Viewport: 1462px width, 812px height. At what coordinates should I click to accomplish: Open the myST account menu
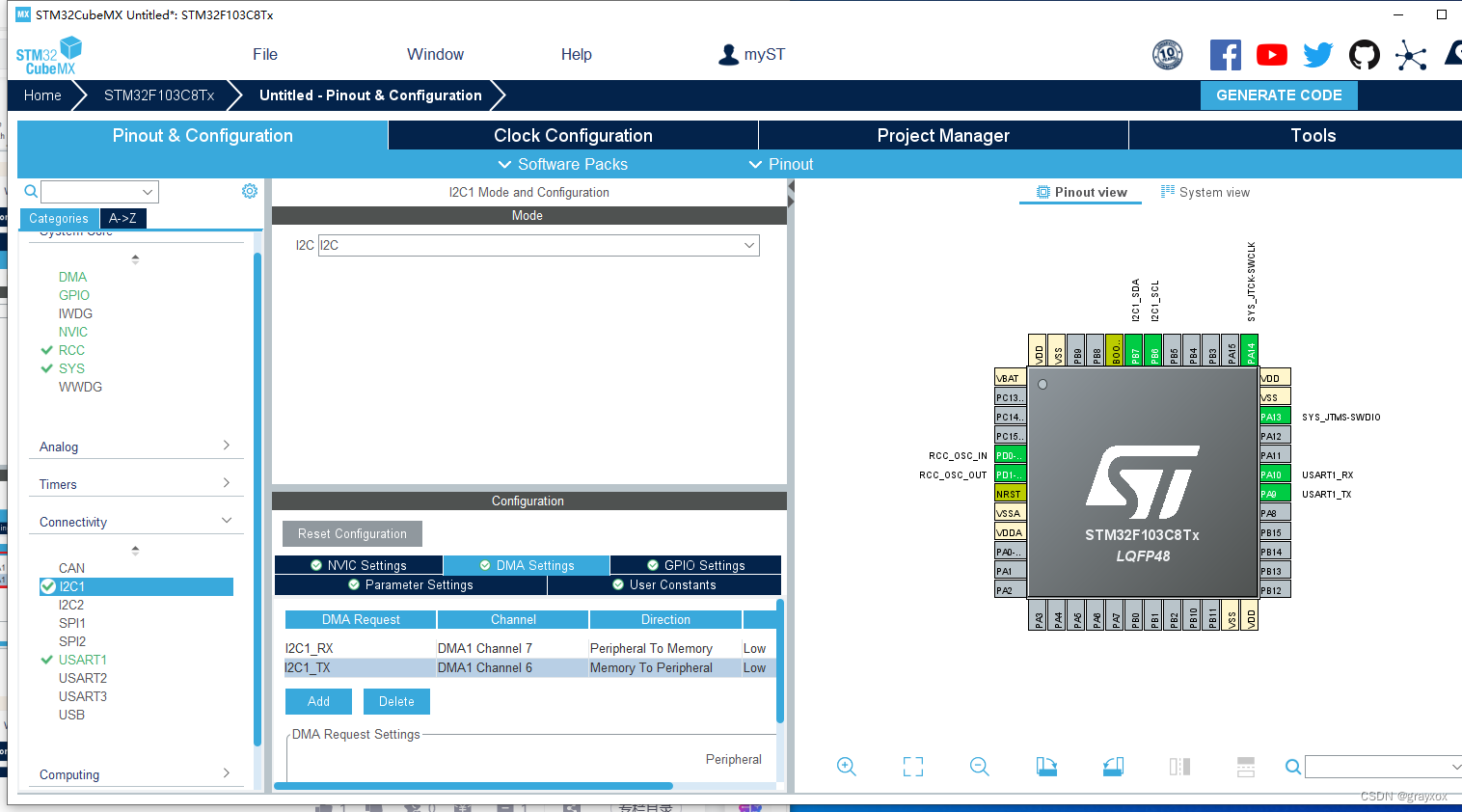[x=752, y=55]
